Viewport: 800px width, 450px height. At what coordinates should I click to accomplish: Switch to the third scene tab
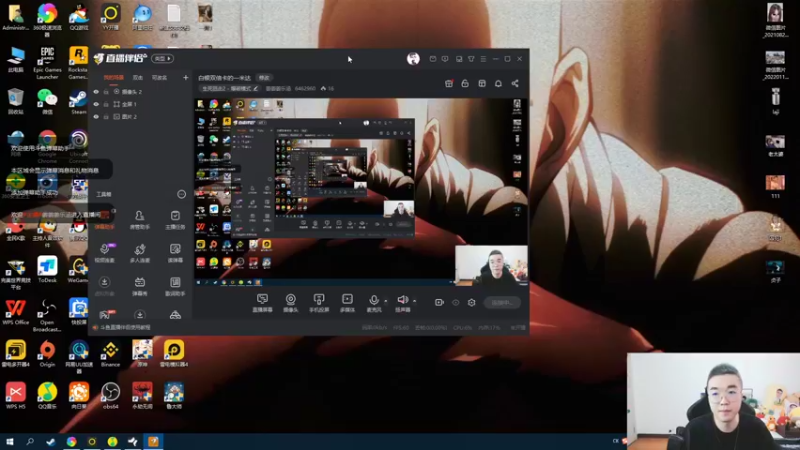tap(159, 78)
